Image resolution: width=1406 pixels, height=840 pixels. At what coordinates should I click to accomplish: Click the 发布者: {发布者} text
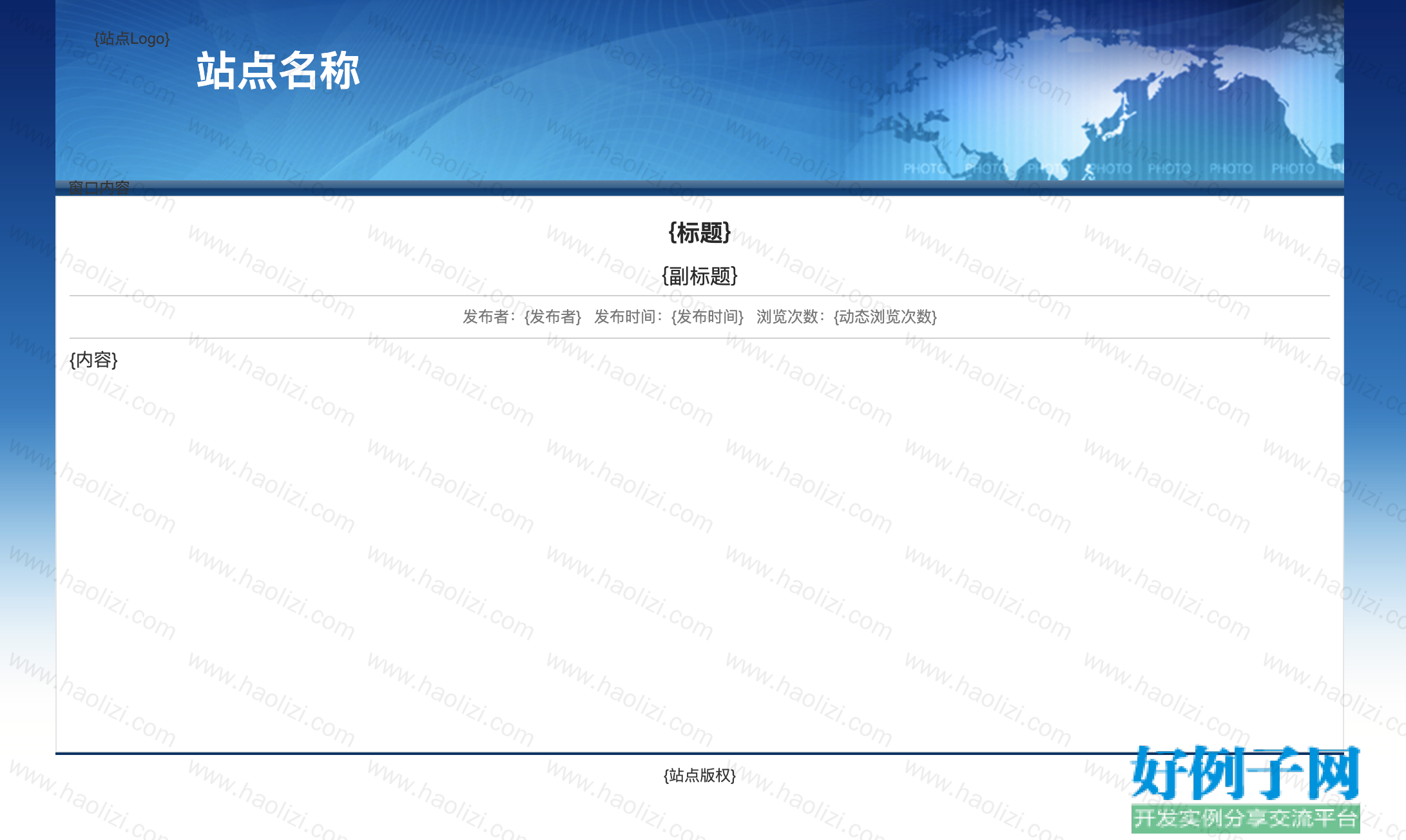(522, 316)
